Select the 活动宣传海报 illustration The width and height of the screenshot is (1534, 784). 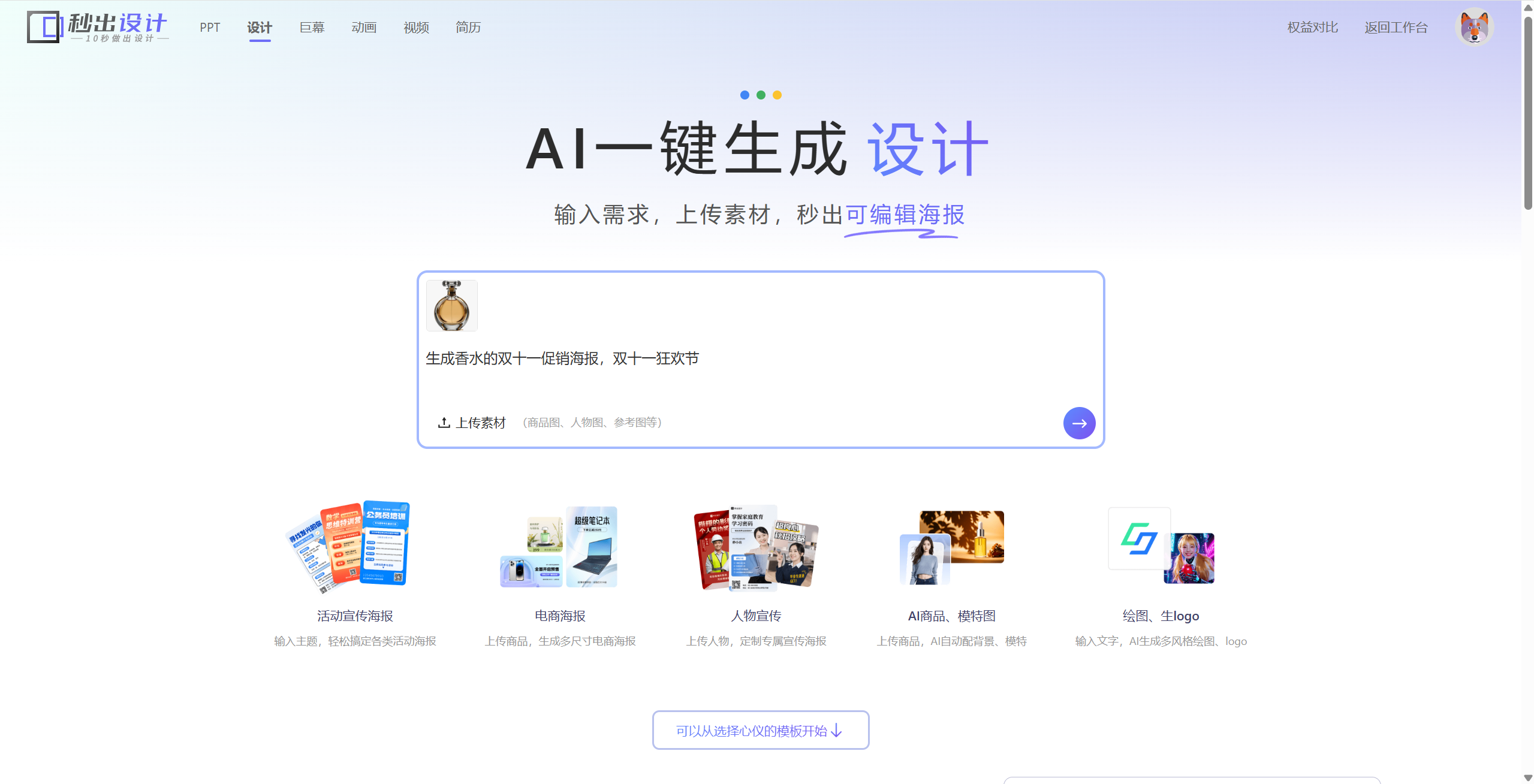(x=348, y=547)
